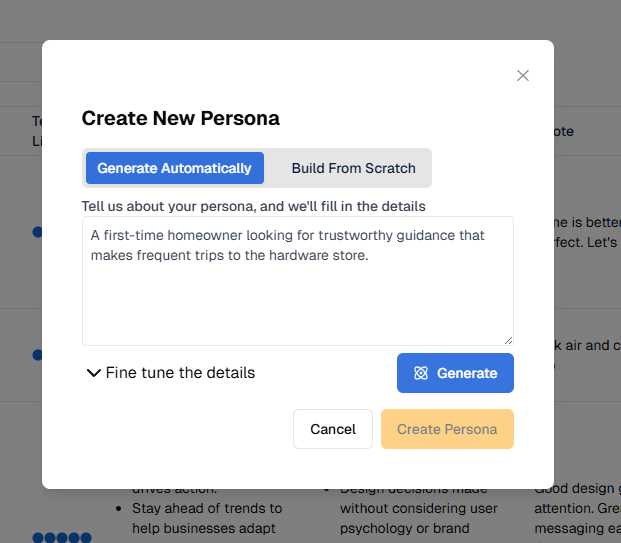Viewport: 621px width, 543px height.
Task: Select the Generate Automatically tab
Action: 174,168
